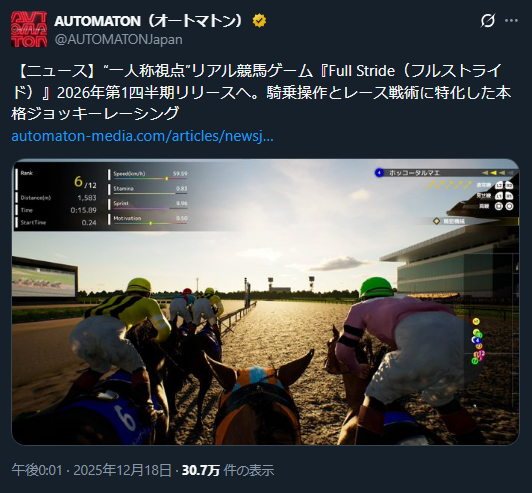Click the yellow diamond icon in the HUD
This screenshot has width=532, height=493.
tap(437, 221)
